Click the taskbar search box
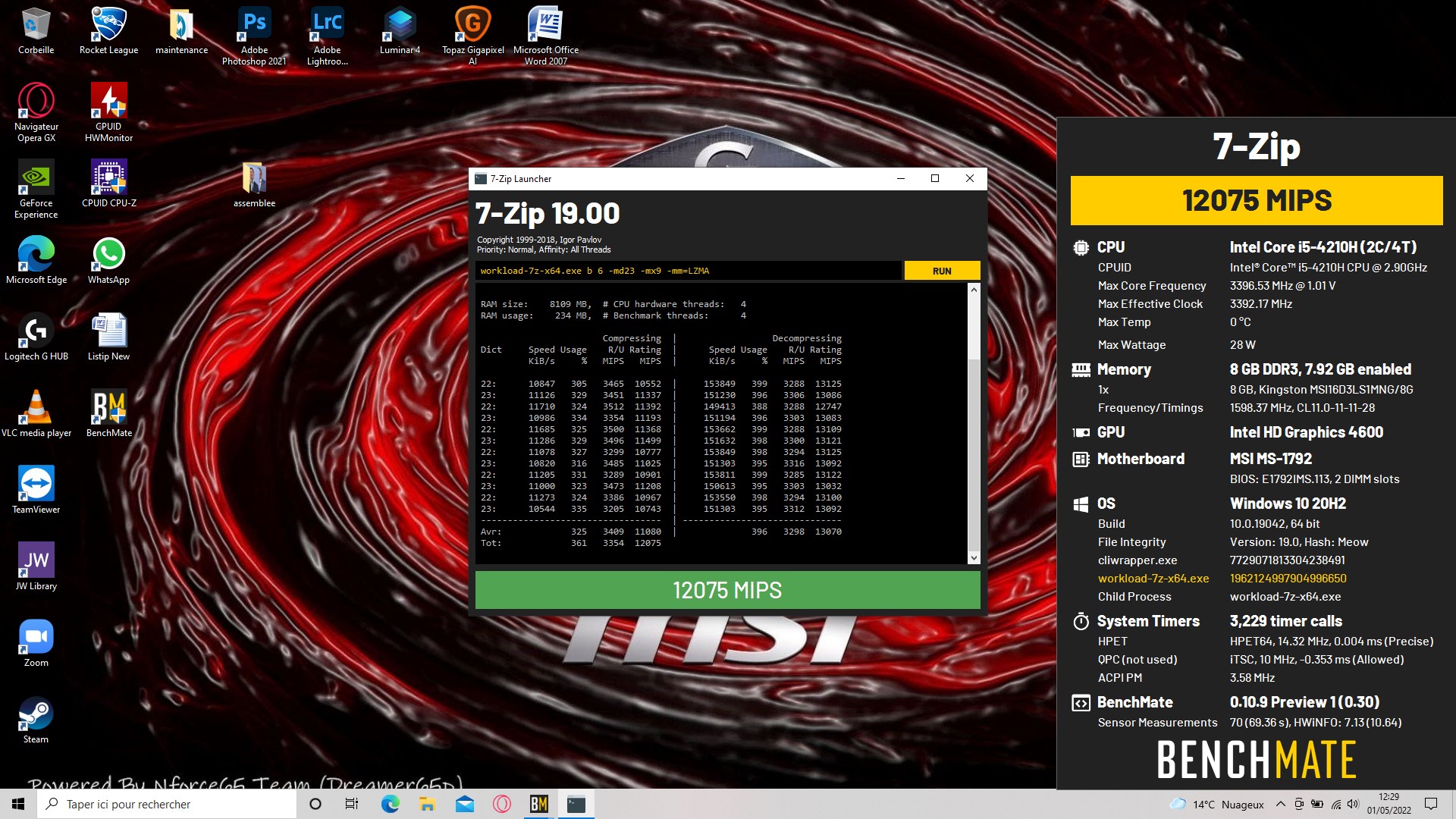Viewport: 1456px width, 819px height. 167,804
